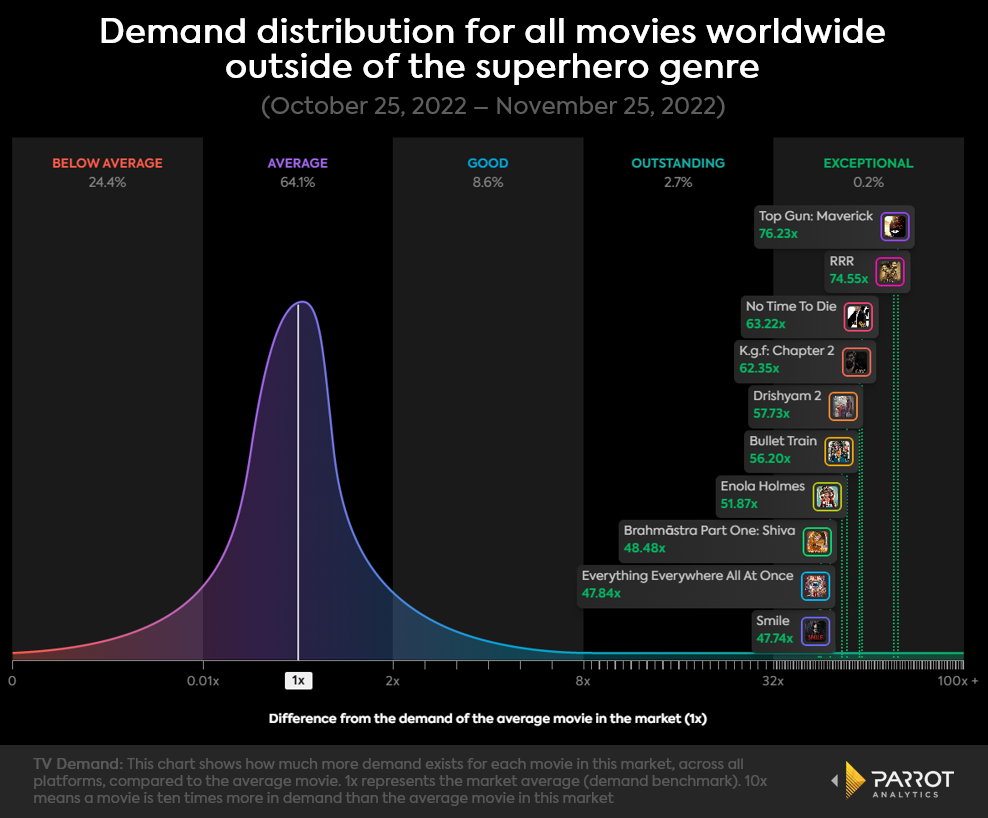The width and height of the screenshot is (988, 818).
Task: Click the Enola Holmes poster icon
Action: (x=826, y=495)
